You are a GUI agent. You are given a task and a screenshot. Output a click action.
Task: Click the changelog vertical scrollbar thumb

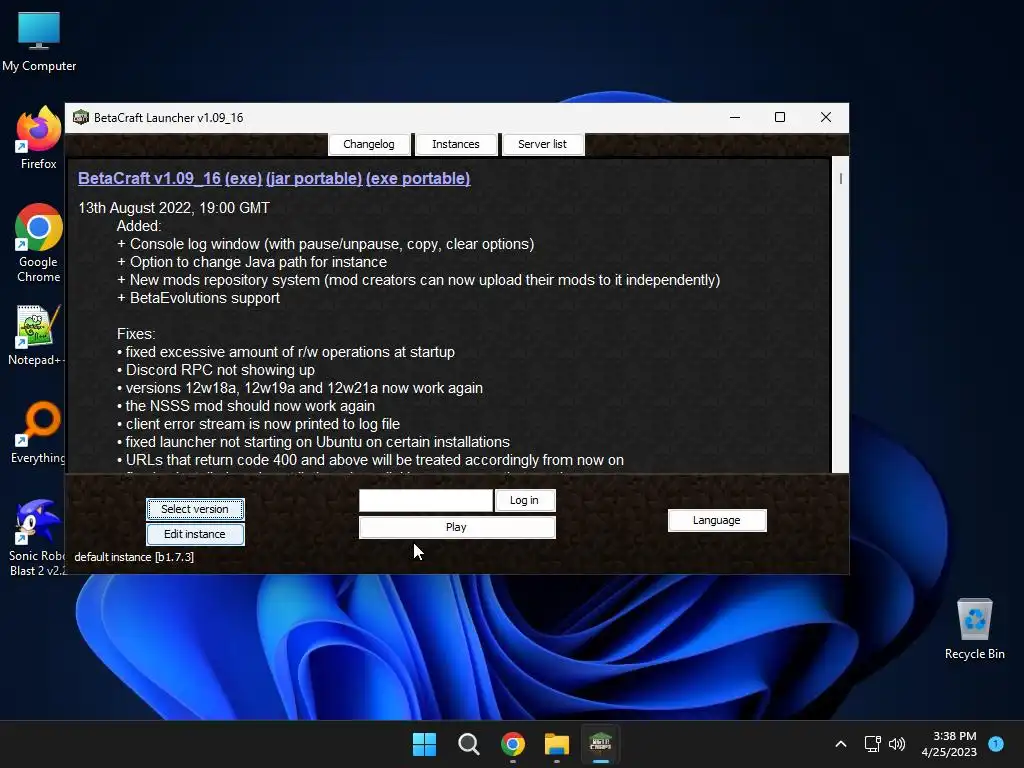pyautogui.click(x=840, y=178)
